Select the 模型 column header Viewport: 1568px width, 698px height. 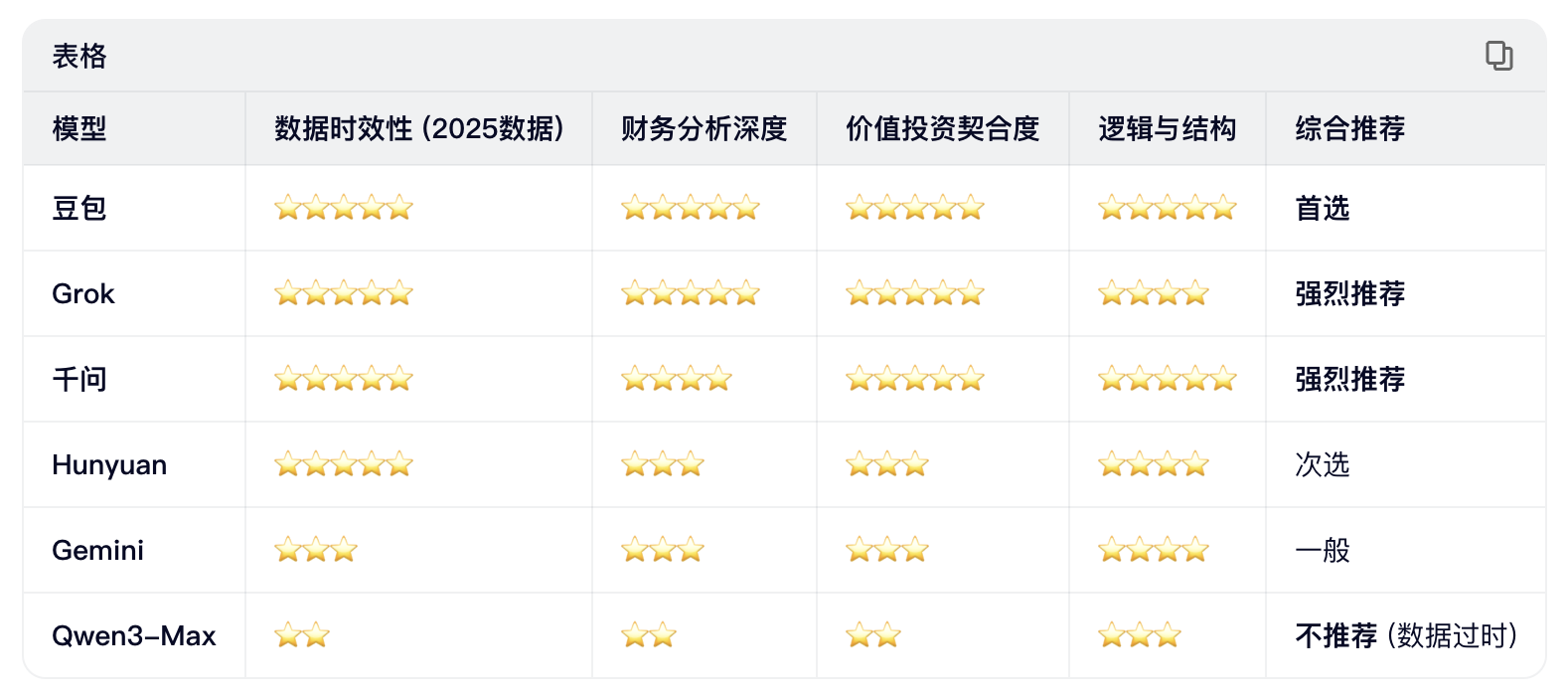pos(79,128)
